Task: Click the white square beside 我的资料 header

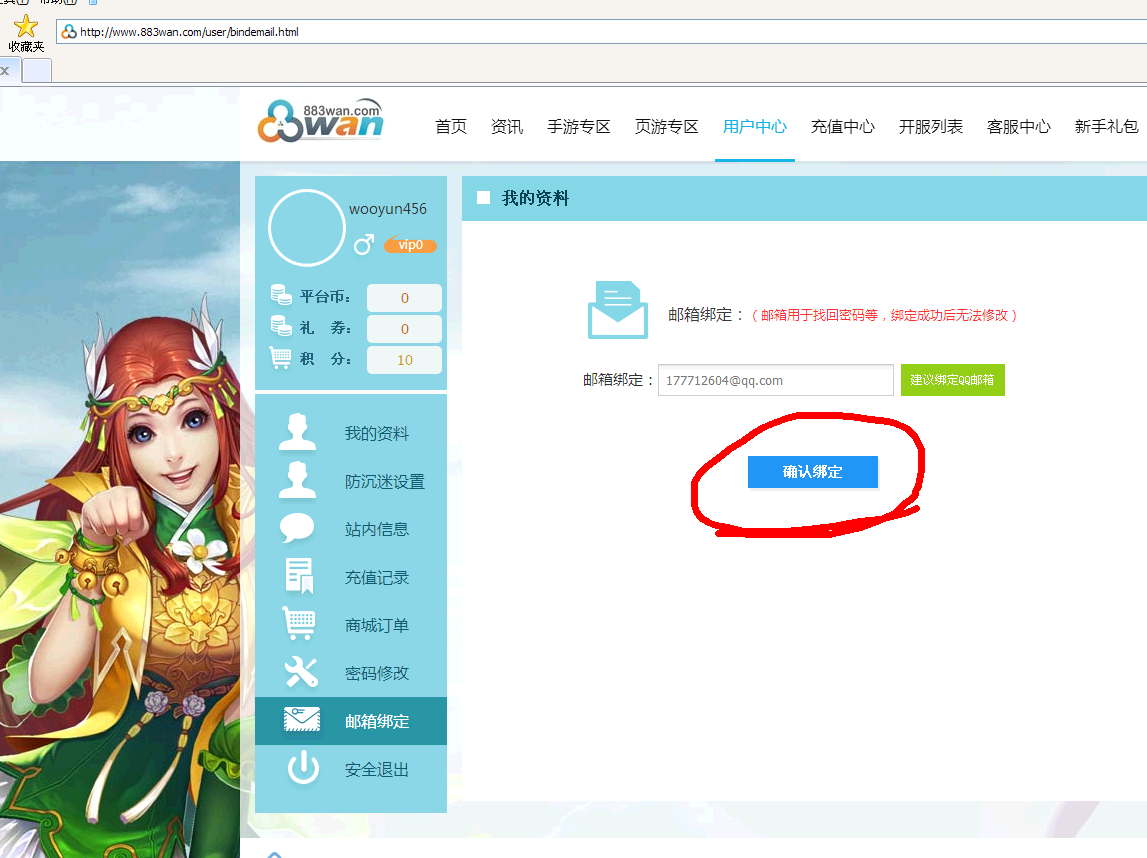Action: (483, 197)
